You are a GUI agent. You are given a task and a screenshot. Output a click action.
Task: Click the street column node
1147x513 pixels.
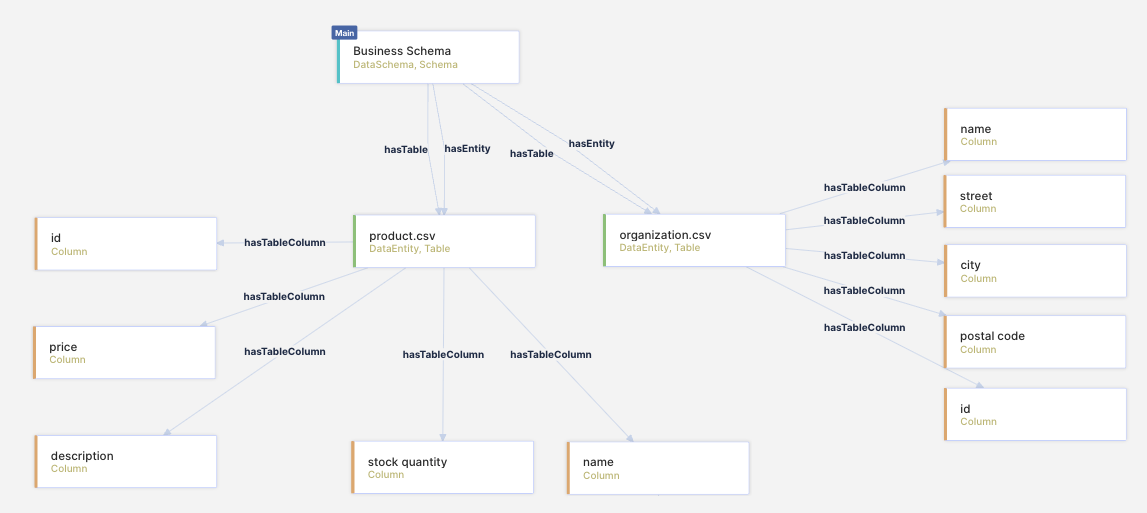click(1035, 201)
